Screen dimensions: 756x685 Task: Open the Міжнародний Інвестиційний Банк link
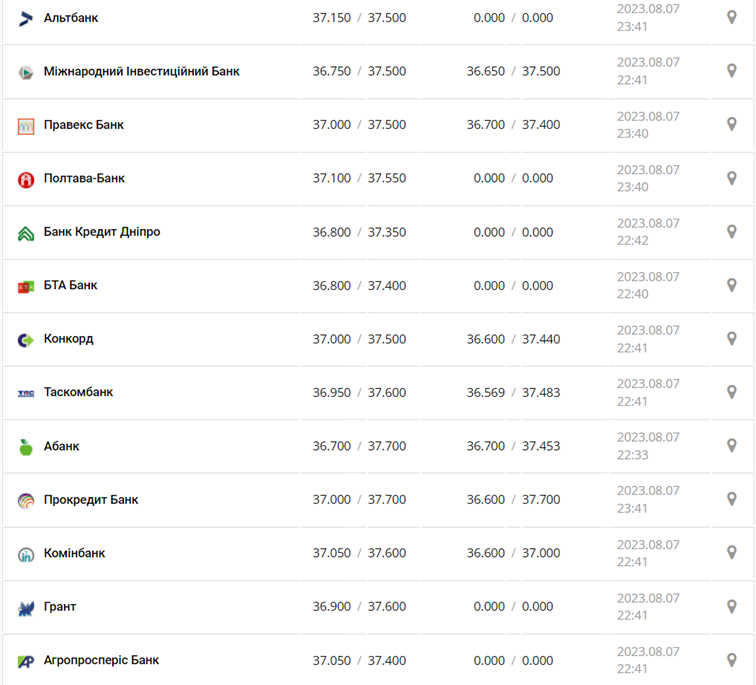142,71
